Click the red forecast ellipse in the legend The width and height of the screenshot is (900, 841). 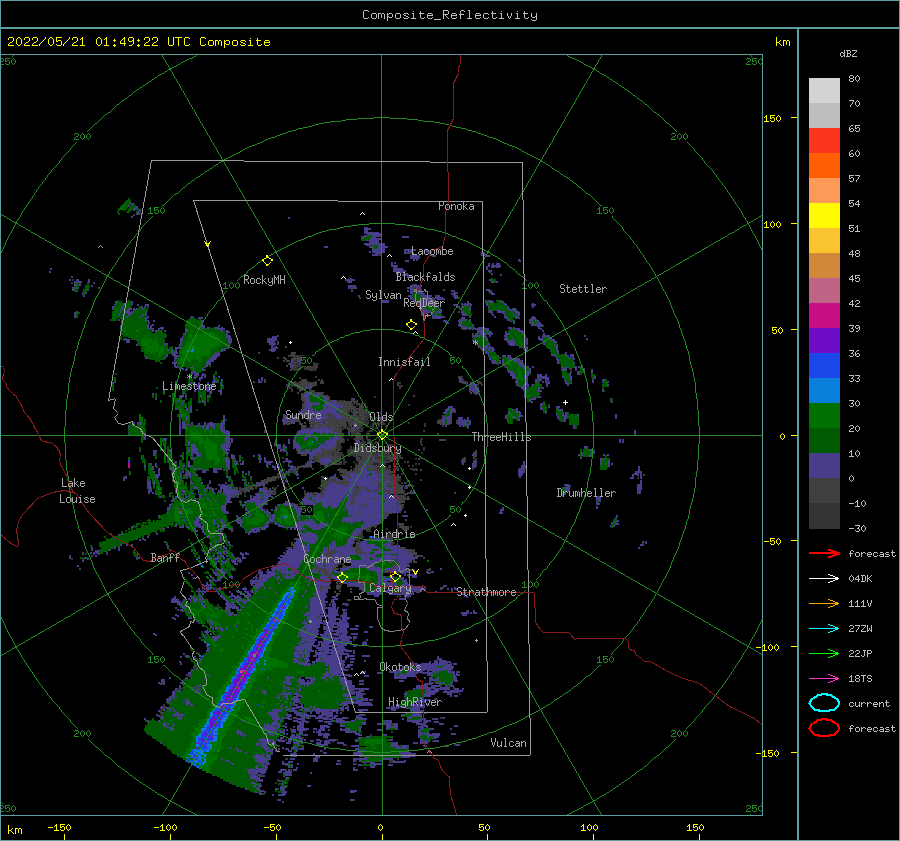[824, 728]
